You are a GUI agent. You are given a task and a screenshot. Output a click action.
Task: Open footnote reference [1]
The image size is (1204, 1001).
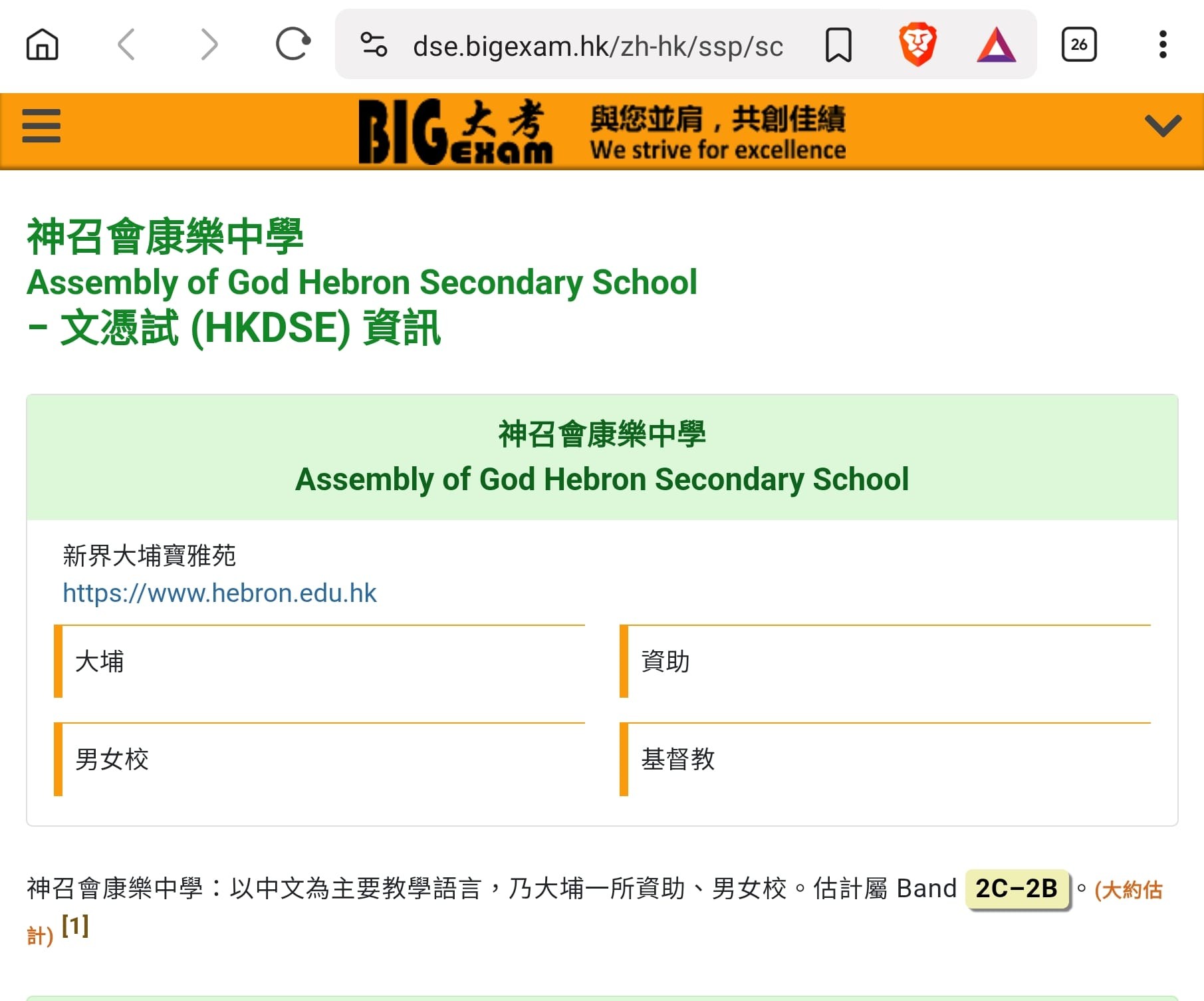(75, 926)
